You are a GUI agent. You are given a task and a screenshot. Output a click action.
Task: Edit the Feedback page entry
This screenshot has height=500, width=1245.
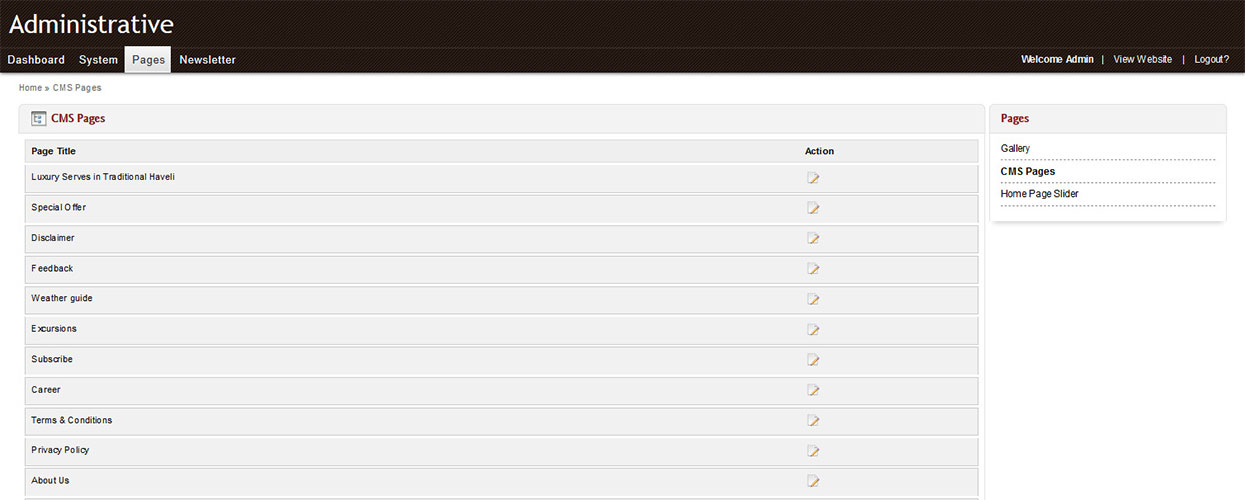click(x=814, y=269)
